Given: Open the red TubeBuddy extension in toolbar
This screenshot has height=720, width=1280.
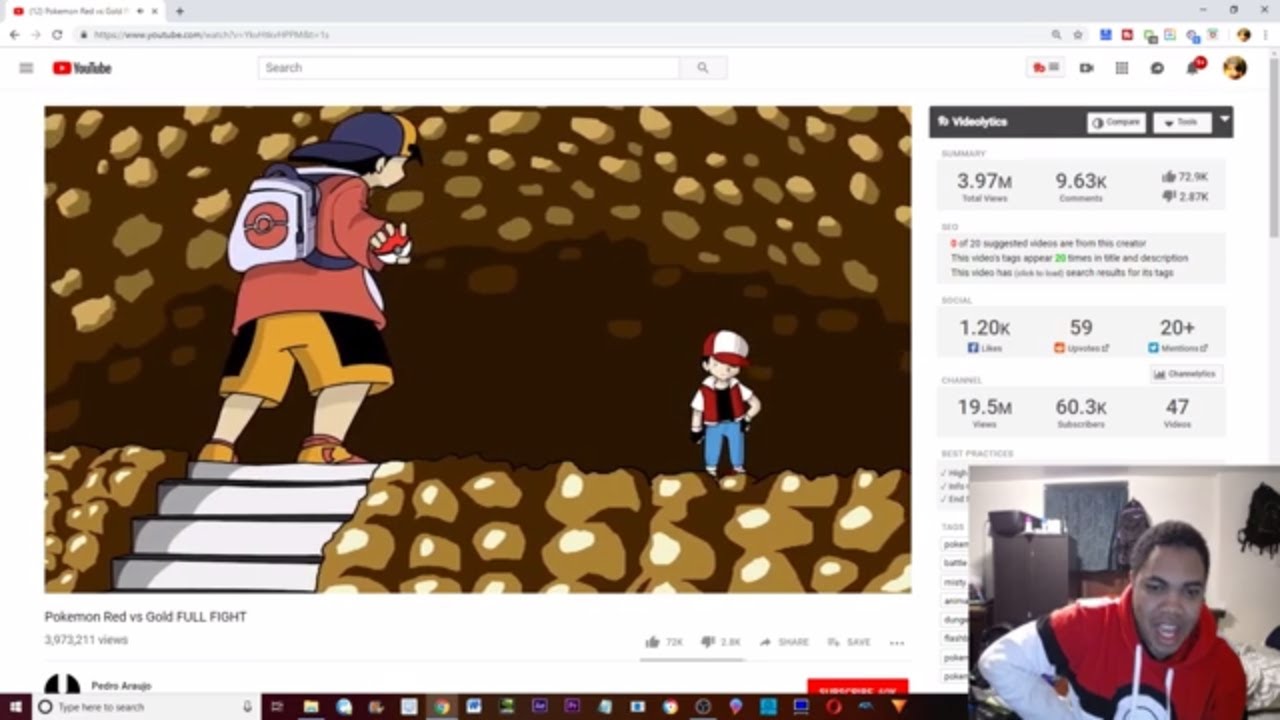Looking at the screenshot, I should tap(1128, 34).
